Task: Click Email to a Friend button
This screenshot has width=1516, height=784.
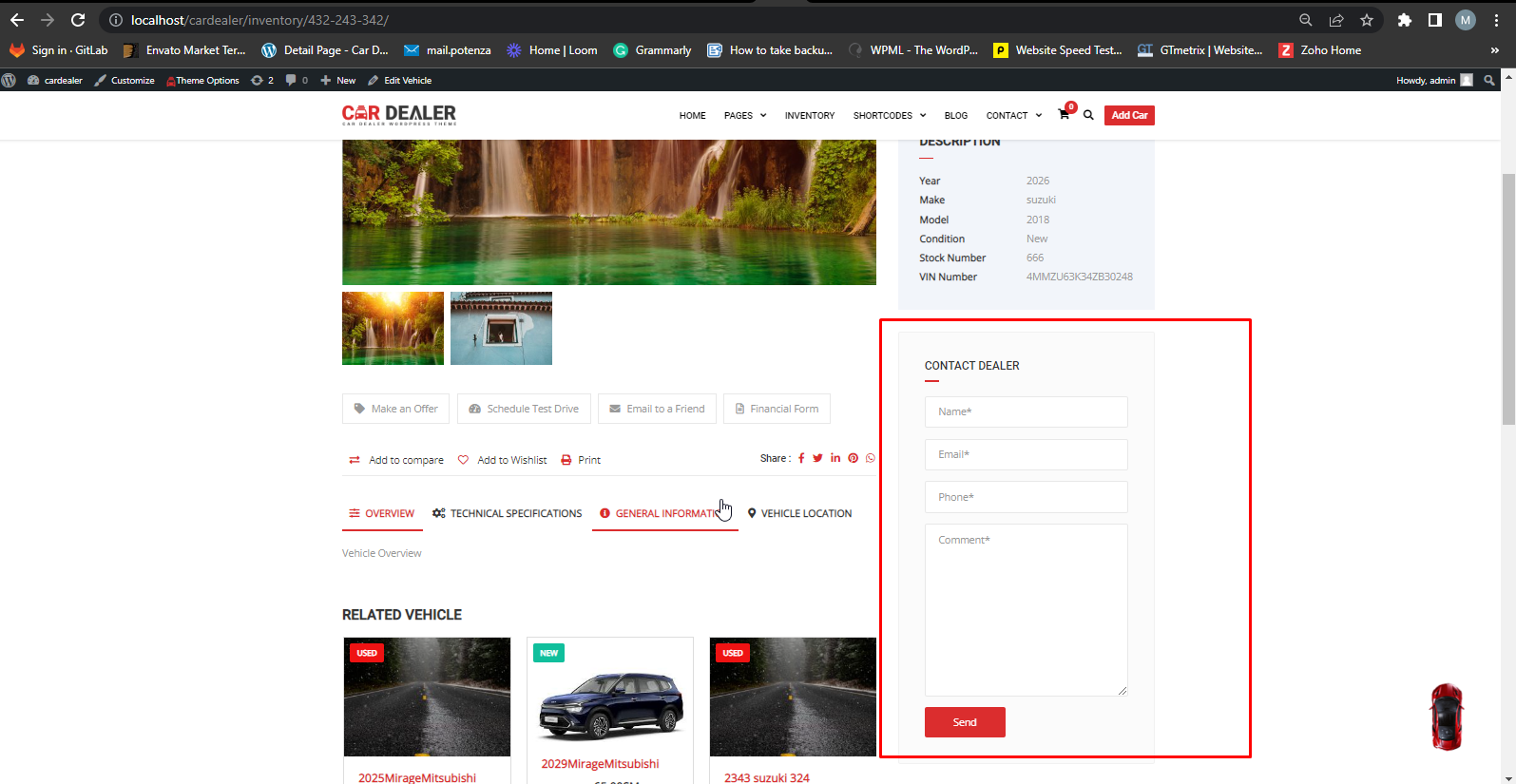Action: click(657, 409)
